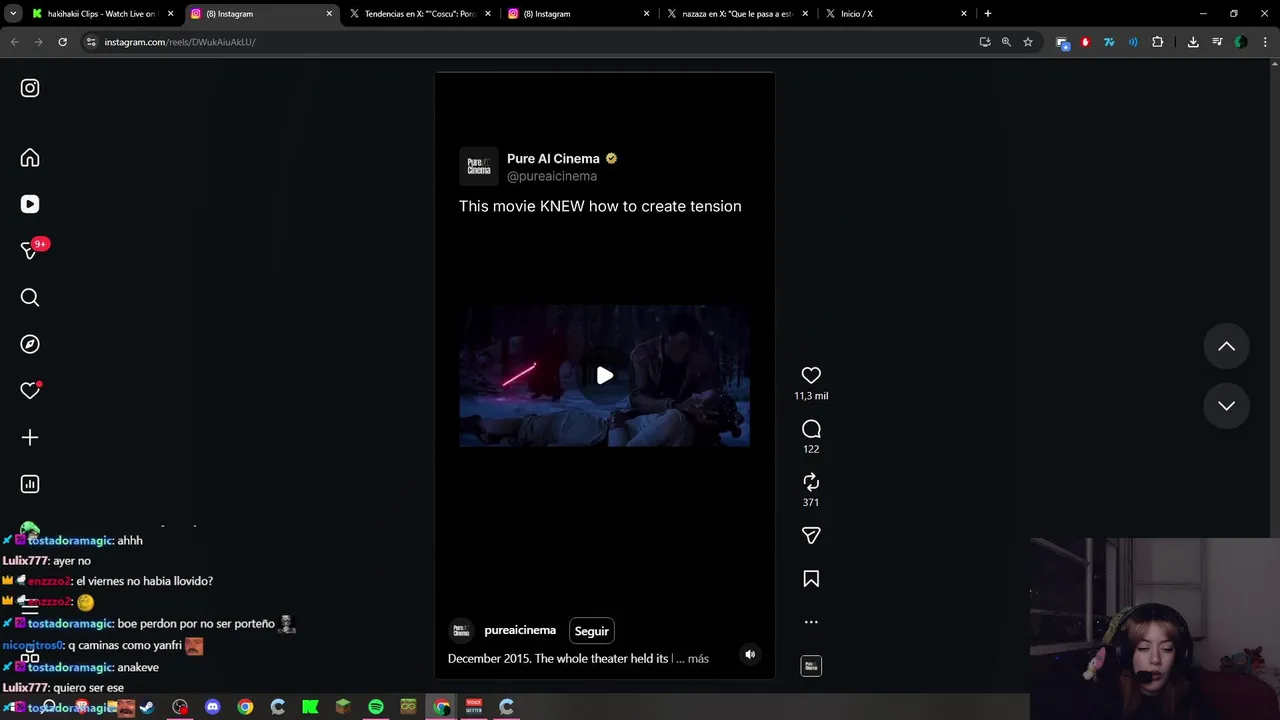This screenshot has height=720, width=1280.
Task: Open the @pureaicinema handle in the video
Action: point(552,176)
